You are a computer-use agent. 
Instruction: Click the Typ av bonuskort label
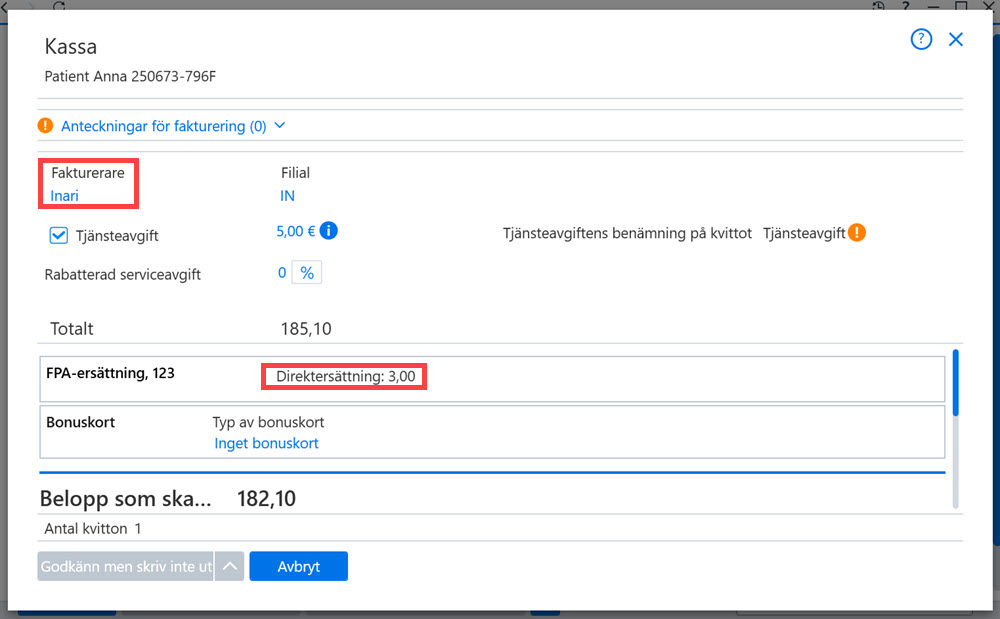point(268,422)
